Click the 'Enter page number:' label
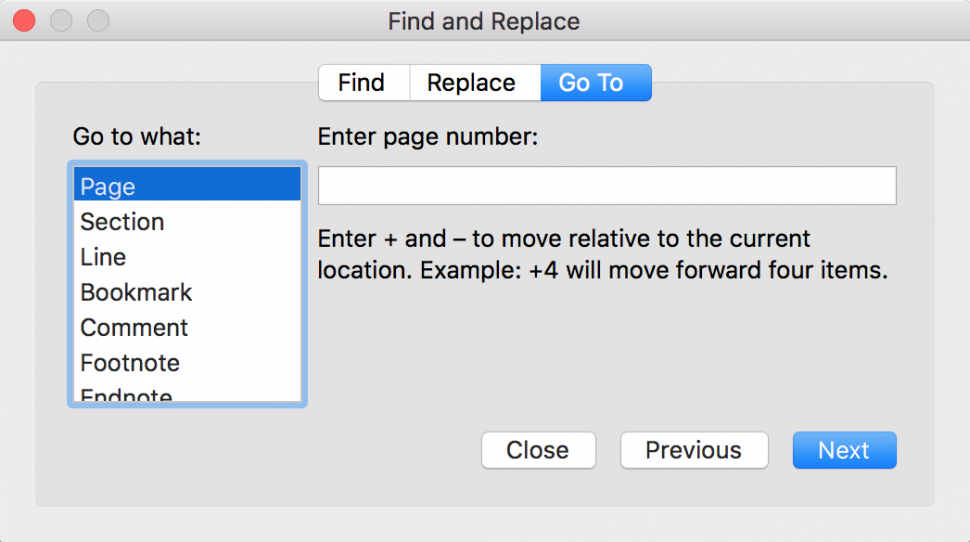The image size is (970, 542). tap(427, 136)
